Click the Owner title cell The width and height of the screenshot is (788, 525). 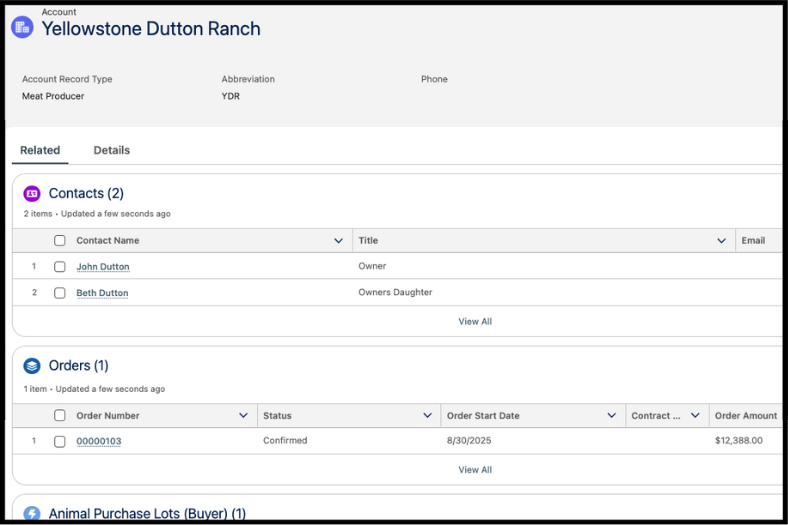(x=372, y=266)
